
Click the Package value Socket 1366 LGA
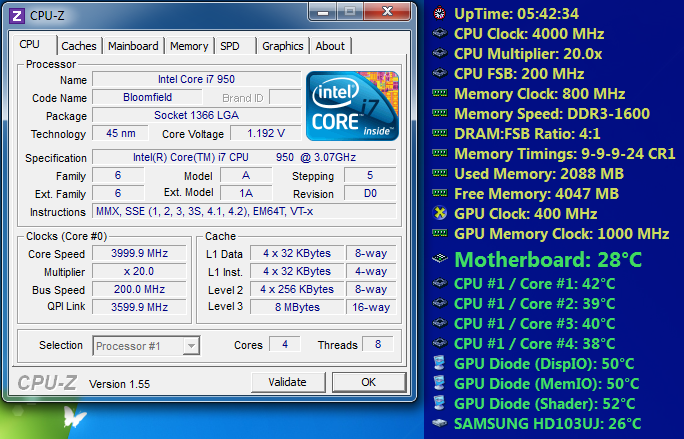(196, 115)
